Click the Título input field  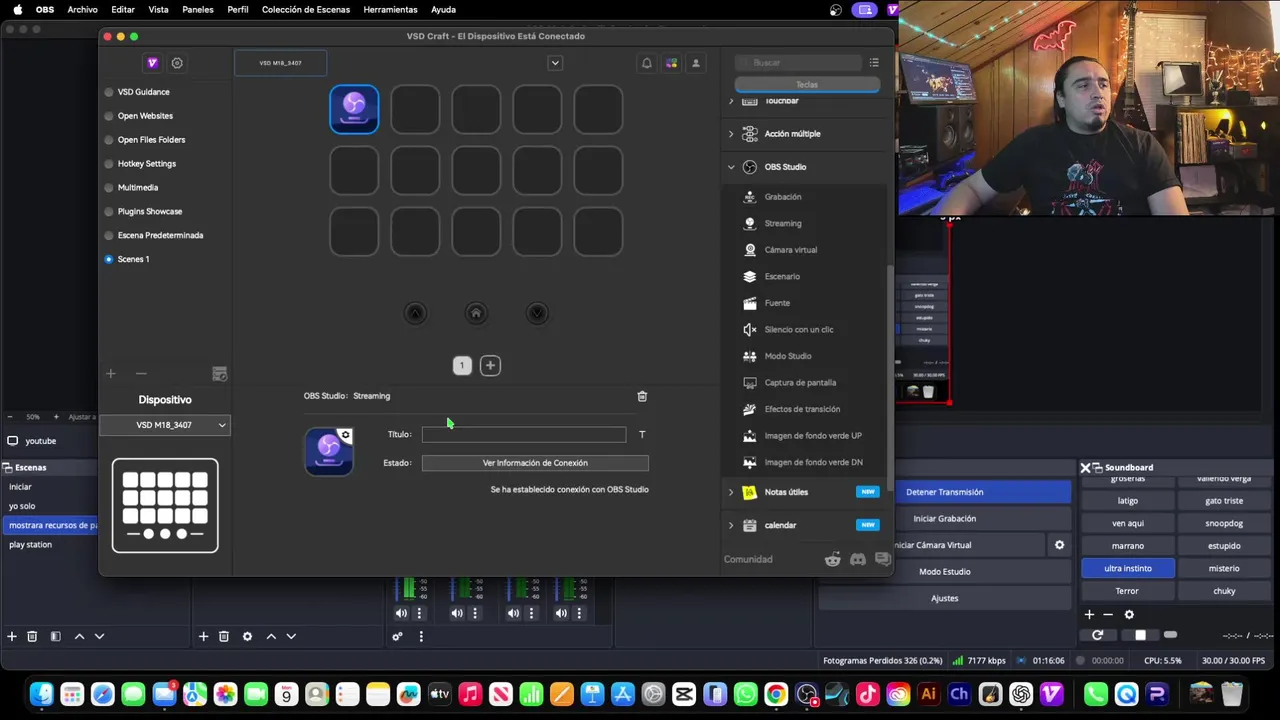[x=524, y=435]
